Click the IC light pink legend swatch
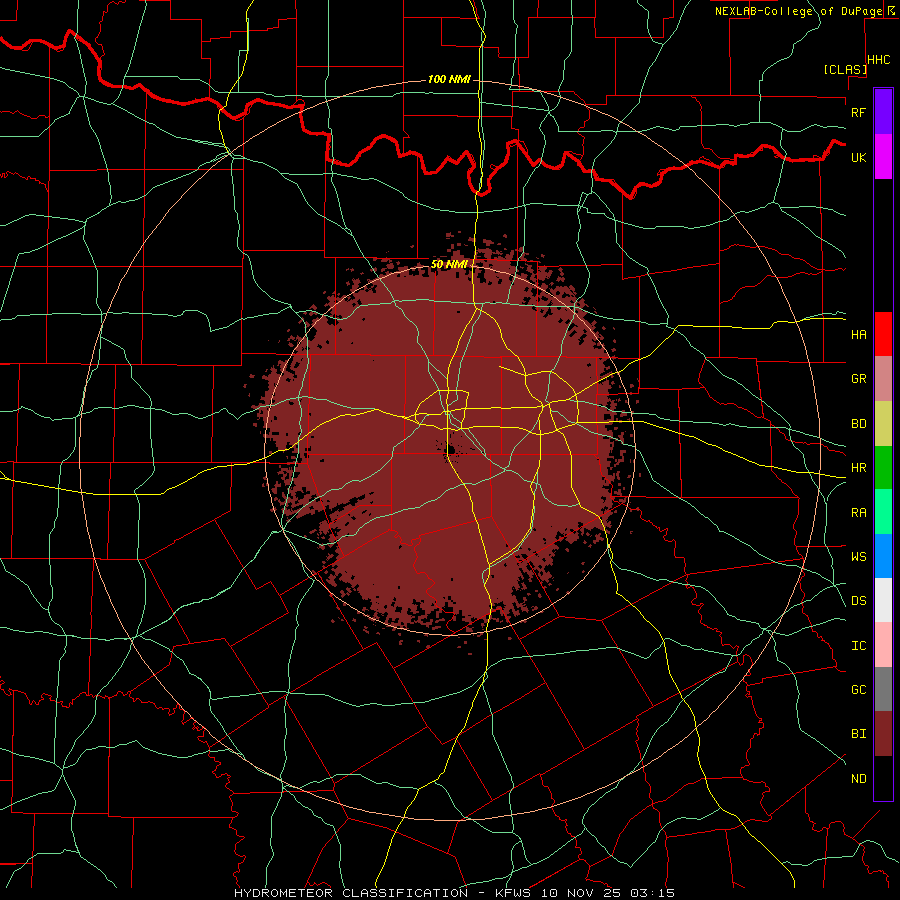This screenshot has height=900, width=900. click(x=883, y=645)
